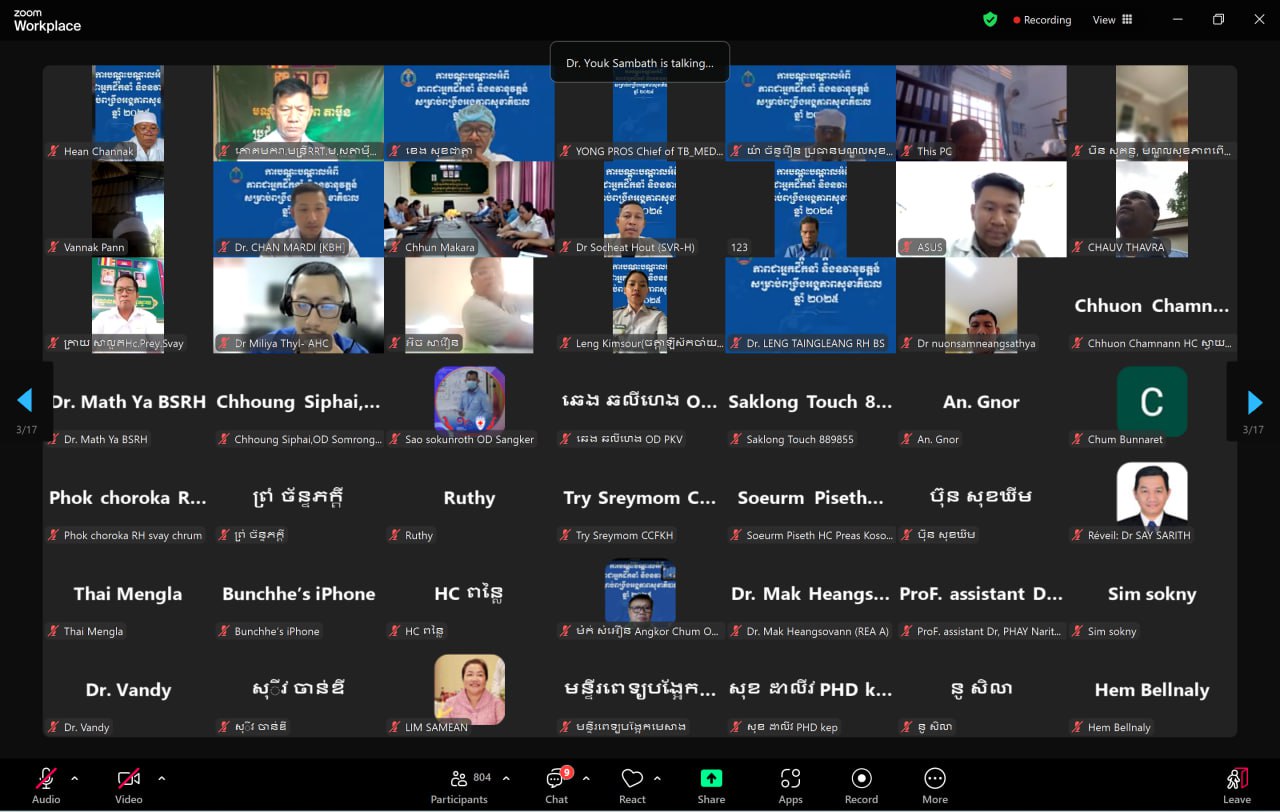Viewport: 1280px width, 812px height.
Task: Select This PC participant video tile
Action: click(981, 113)
